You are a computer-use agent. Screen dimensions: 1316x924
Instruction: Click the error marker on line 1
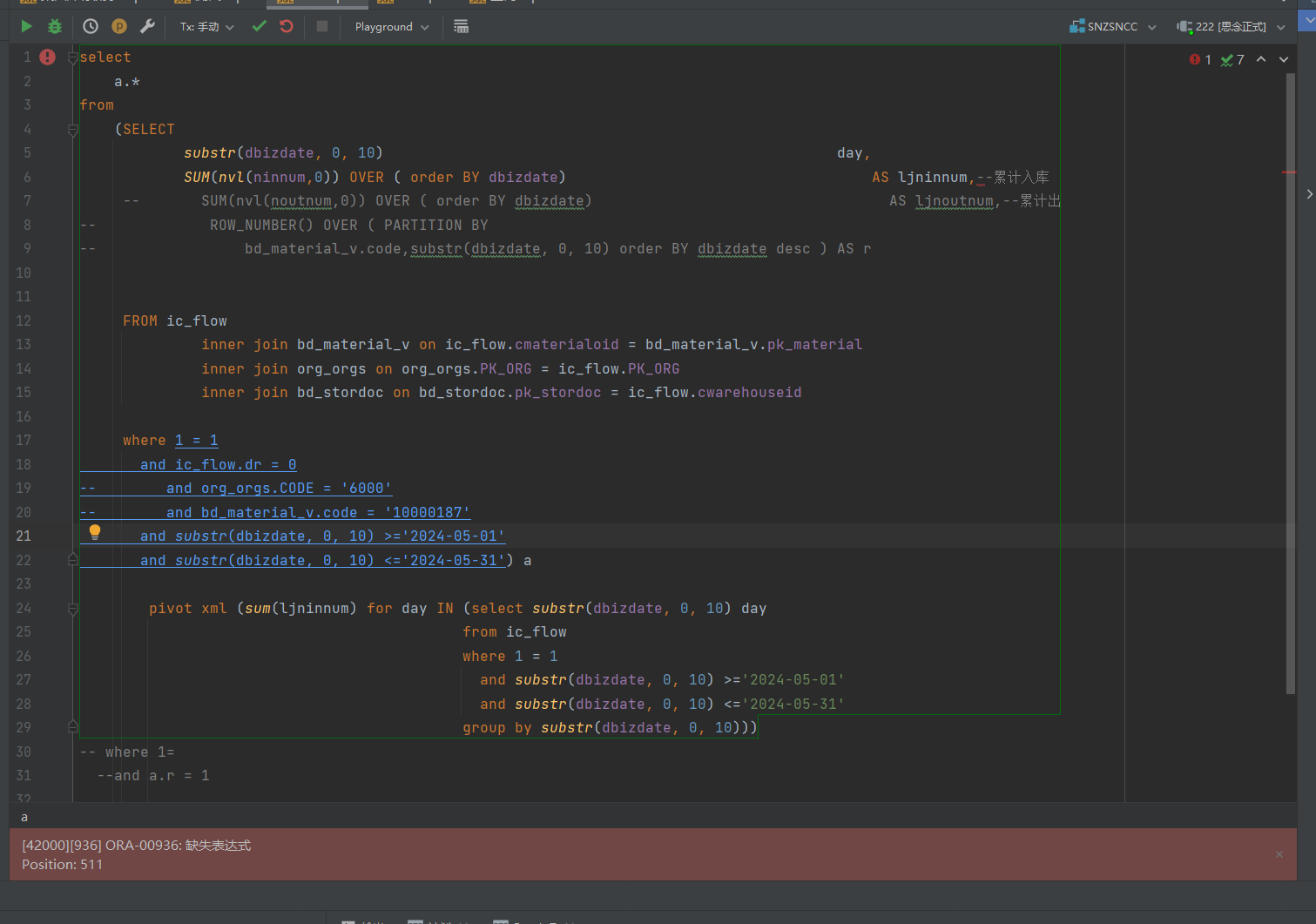click(47, 57)
